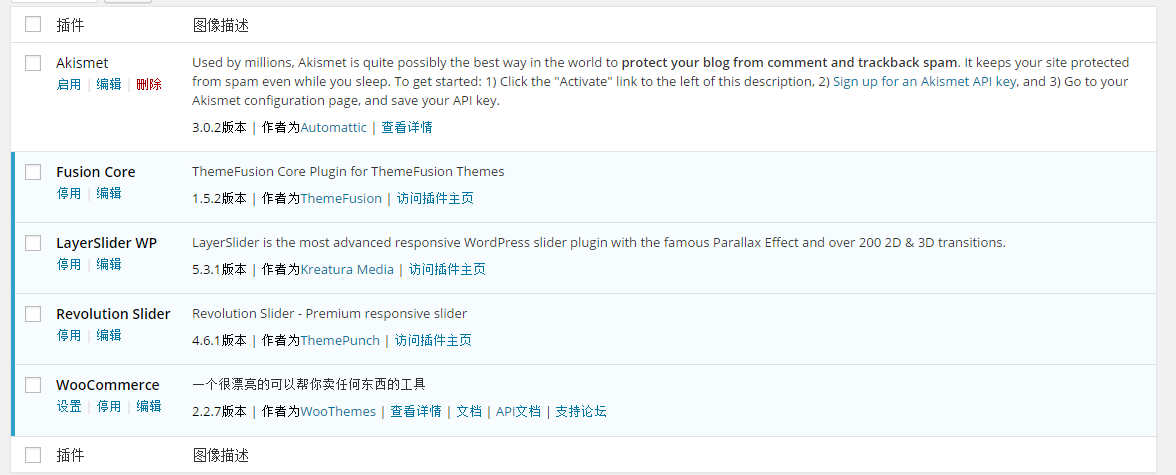Deactivate Fusion Core with 停用 link

[x=69, y=194]
